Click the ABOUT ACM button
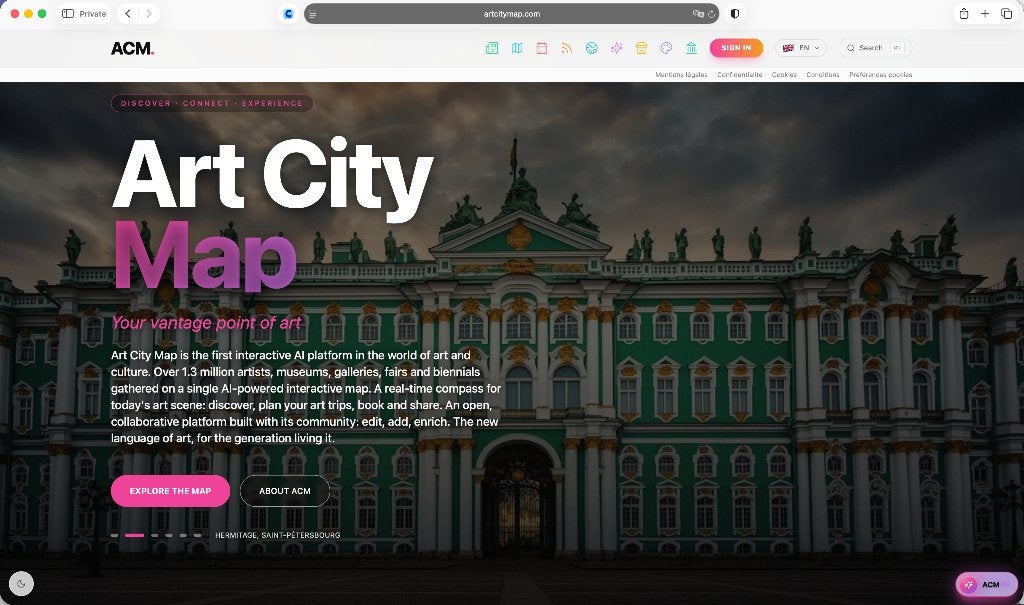The image size is (1024, 605). (285, 491)
